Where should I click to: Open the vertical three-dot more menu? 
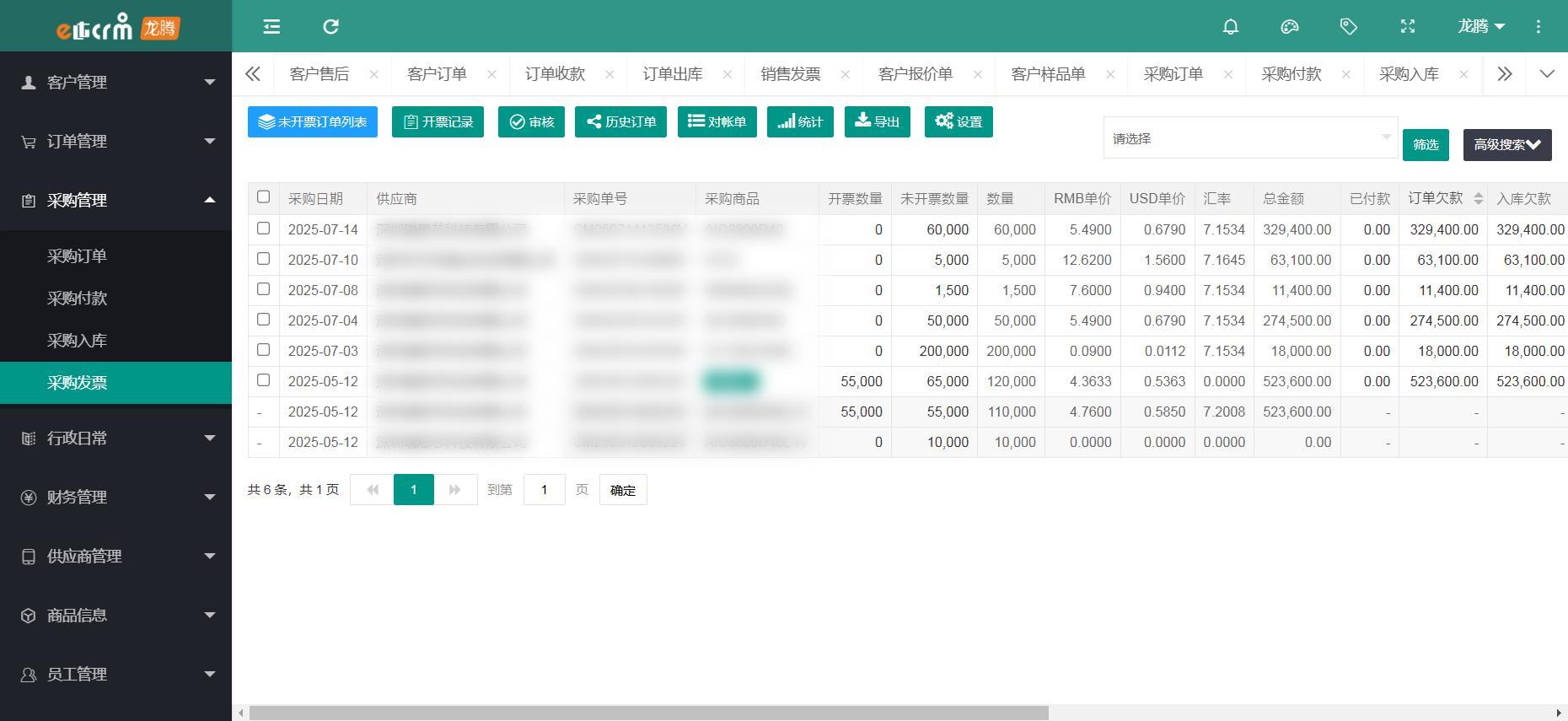coord(1538,27)
